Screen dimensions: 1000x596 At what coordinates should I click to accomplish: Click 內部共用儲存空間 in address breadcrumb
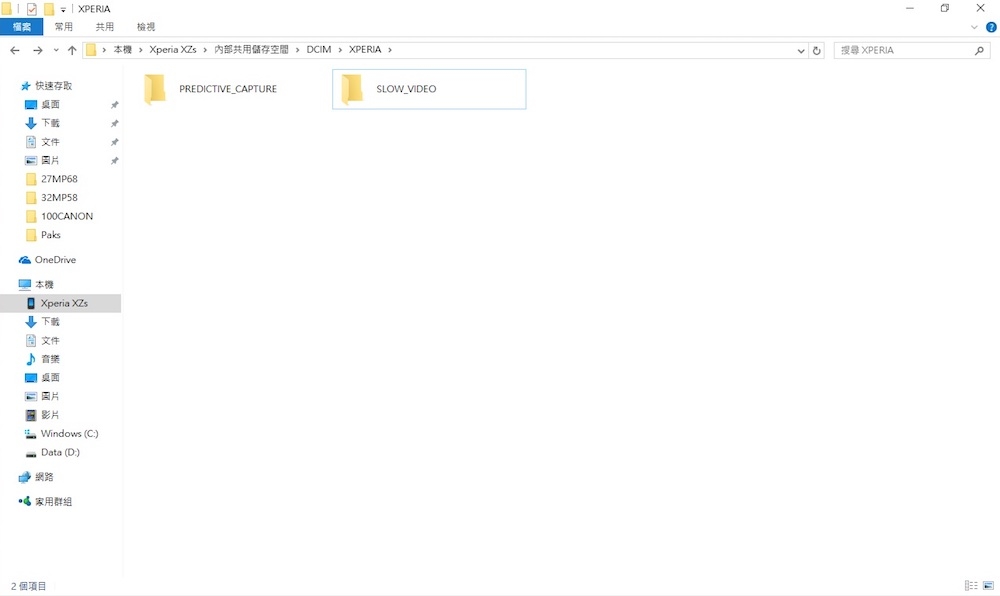251,50
